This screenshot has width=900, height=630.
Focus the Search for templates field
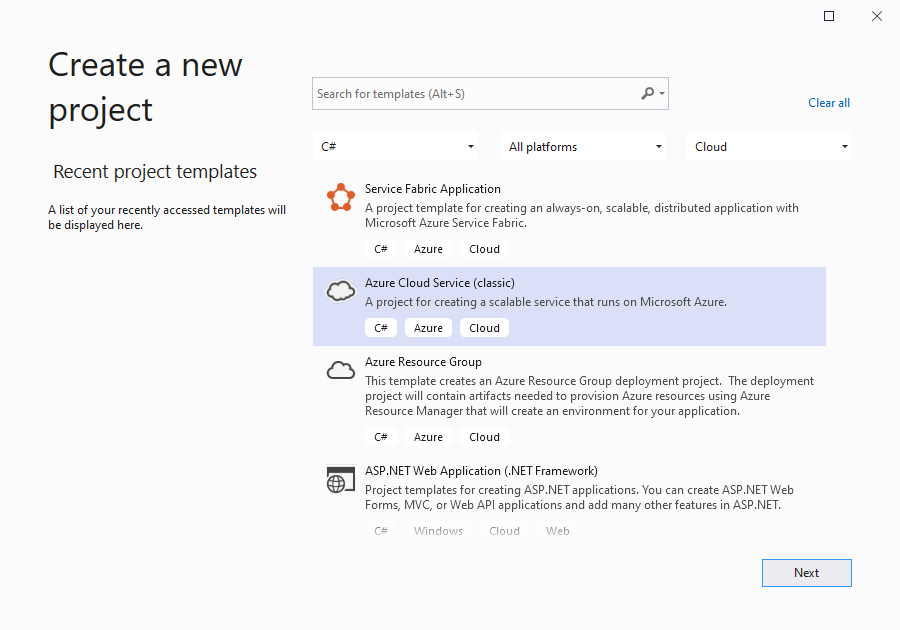[475, 94]
